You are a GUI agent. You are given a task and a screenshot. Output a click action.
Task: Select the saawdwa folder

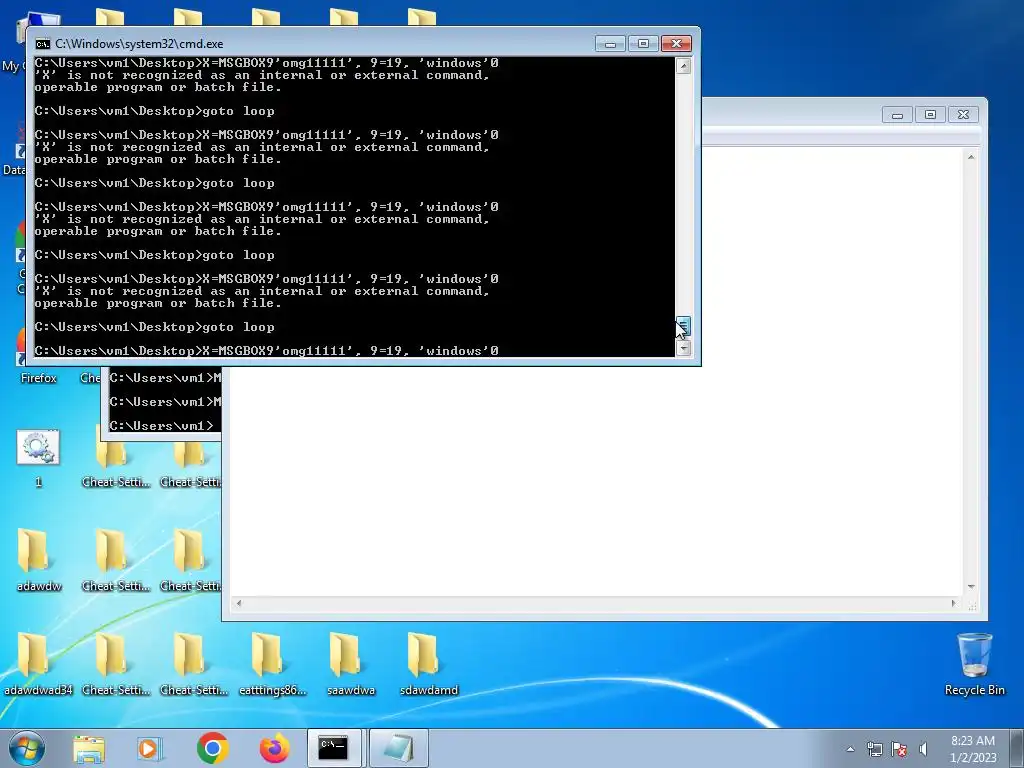(x=351, y=664)
